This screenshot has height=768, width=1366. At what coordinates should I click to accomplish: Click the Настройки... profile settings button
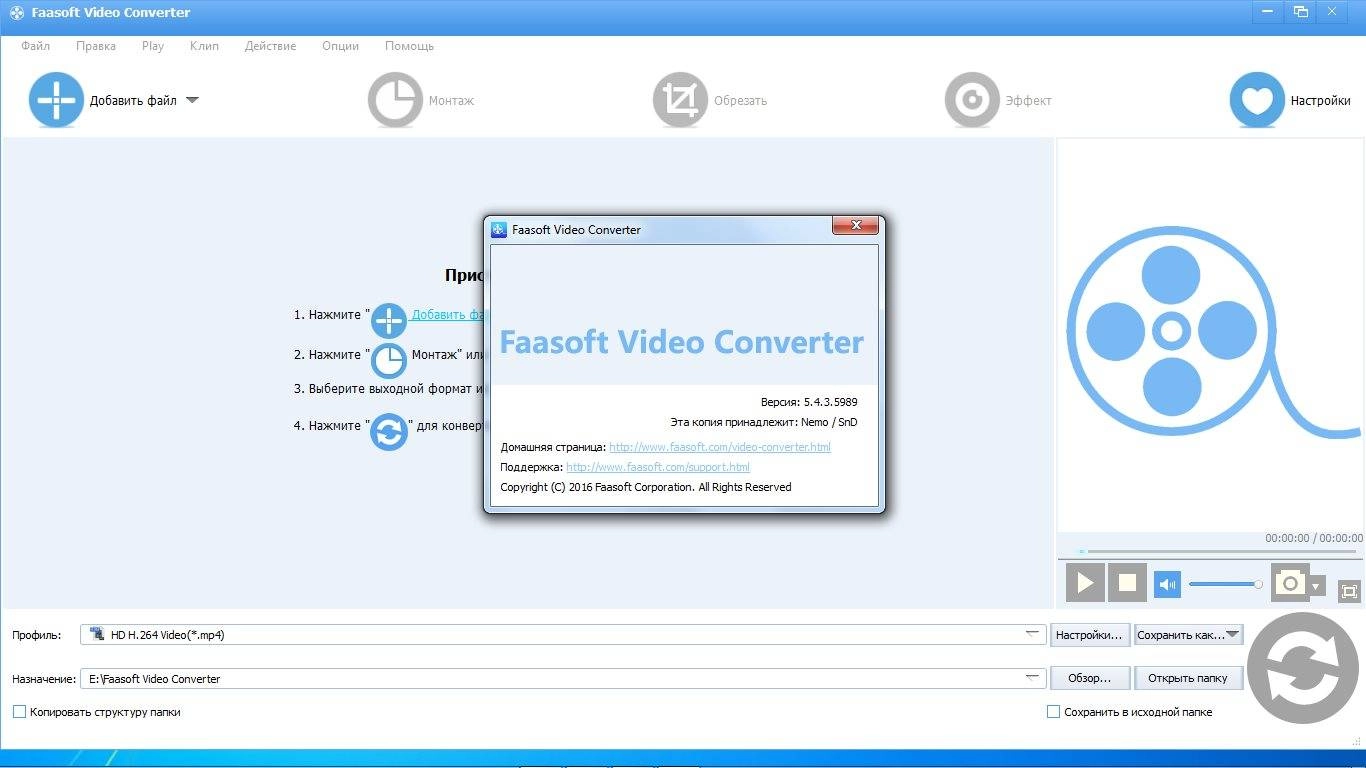pyautogui.click(x=1089, y=634)
